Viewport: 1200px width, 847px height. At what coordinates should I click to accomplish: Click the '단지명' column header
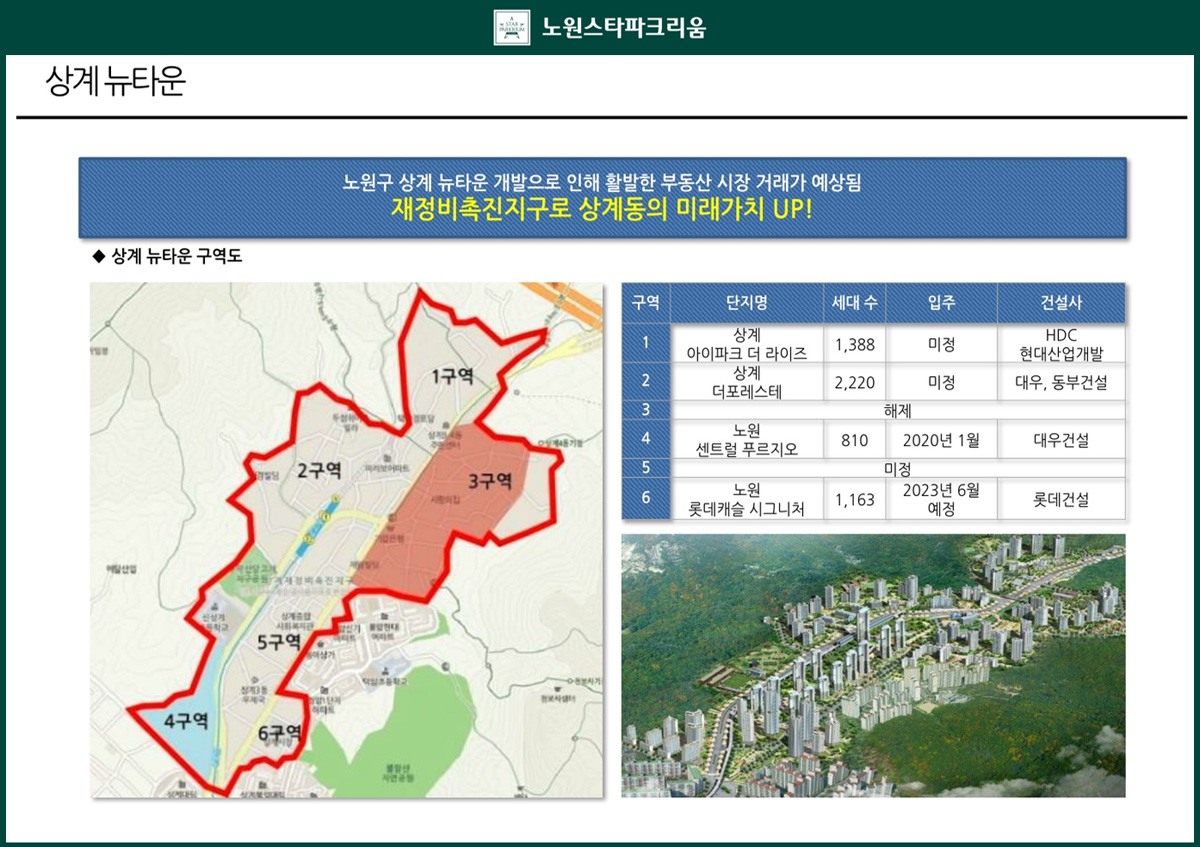tap(747, 303)
